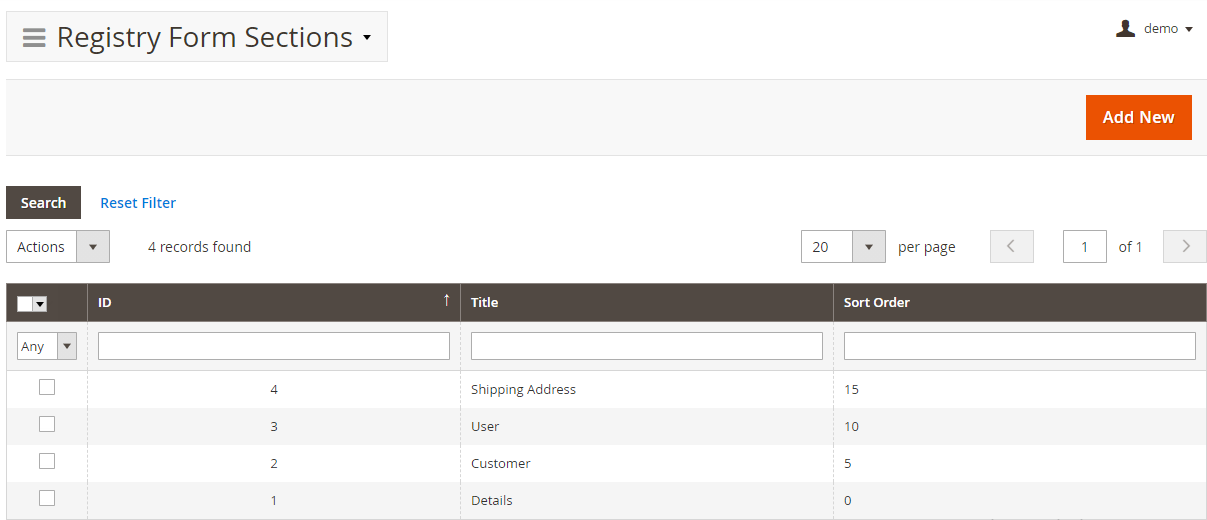Focus the Title filter input field
Viewport: 1207px width, 520px height.
[x=646, y=346]
